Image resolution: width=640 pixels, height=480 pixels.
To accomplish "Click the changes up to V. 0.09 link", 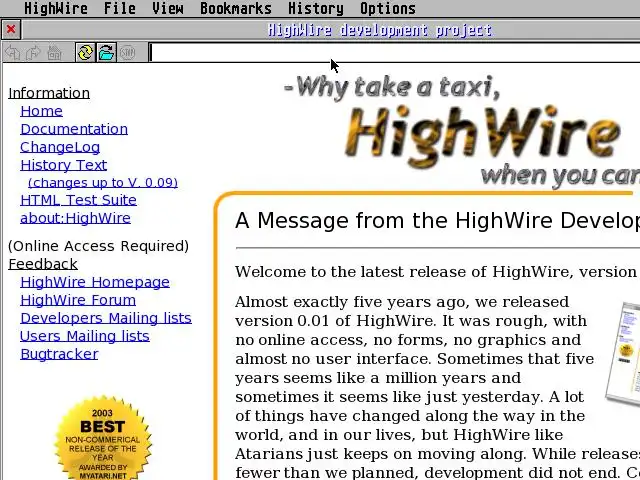I will tap(103, 182).
